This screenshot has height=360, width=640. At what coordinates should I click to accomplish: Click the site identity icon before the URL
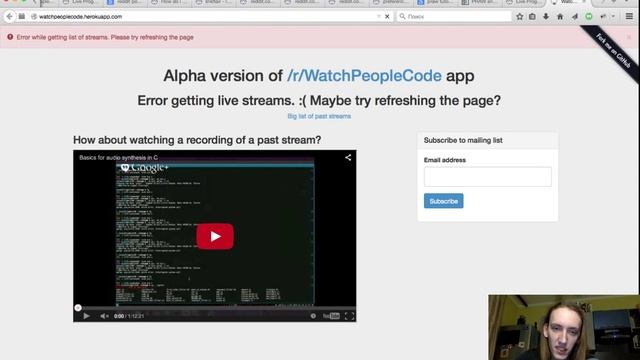34,17
